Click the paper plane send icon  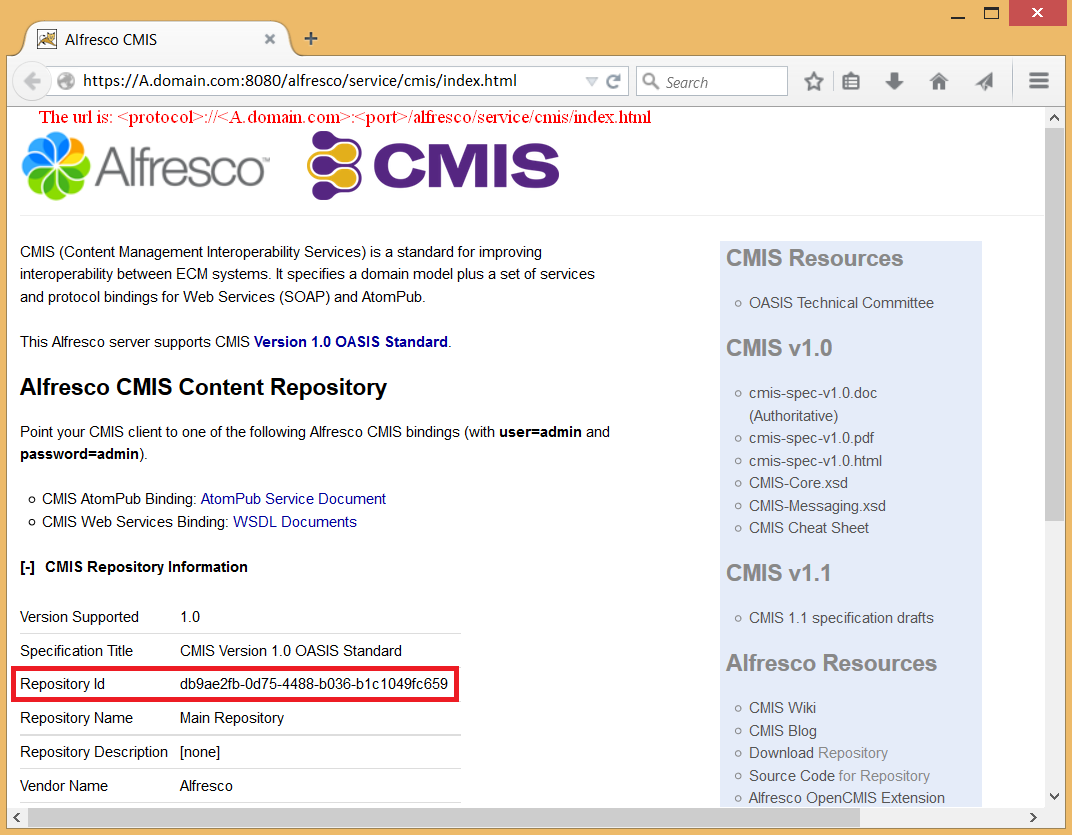[984, 82]
